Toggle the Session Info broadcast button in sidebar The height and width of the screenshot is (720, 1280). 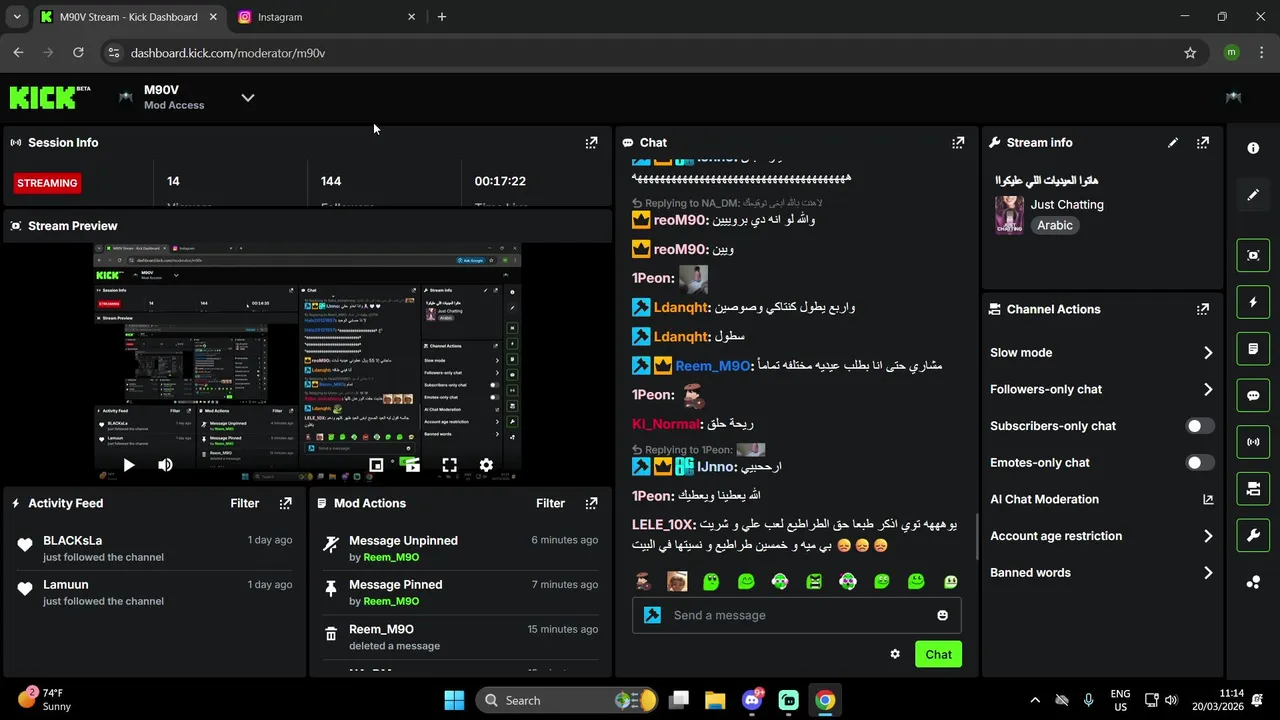coord(1253,442)
